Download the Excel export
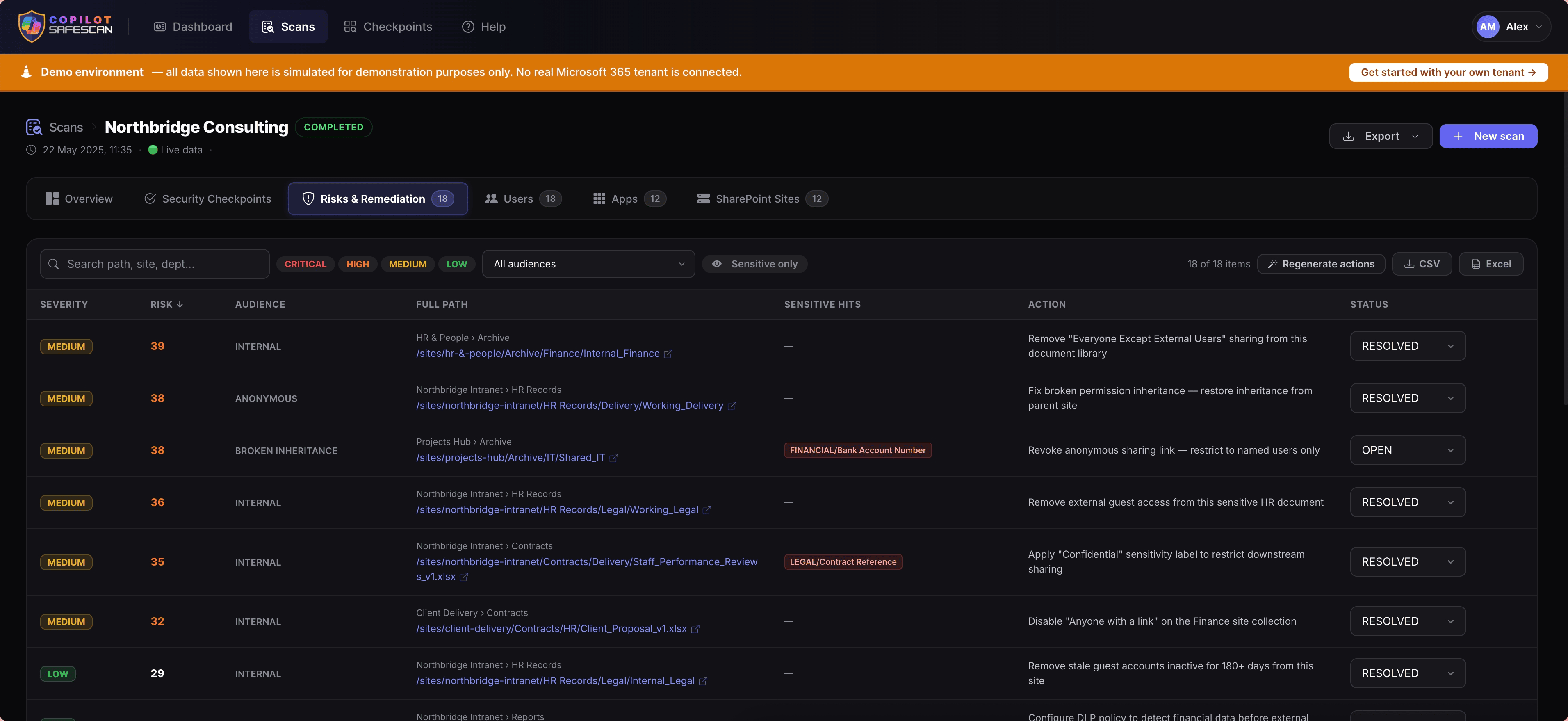The height and width of the screenshot is (721, 1568). pos(1491,264)
